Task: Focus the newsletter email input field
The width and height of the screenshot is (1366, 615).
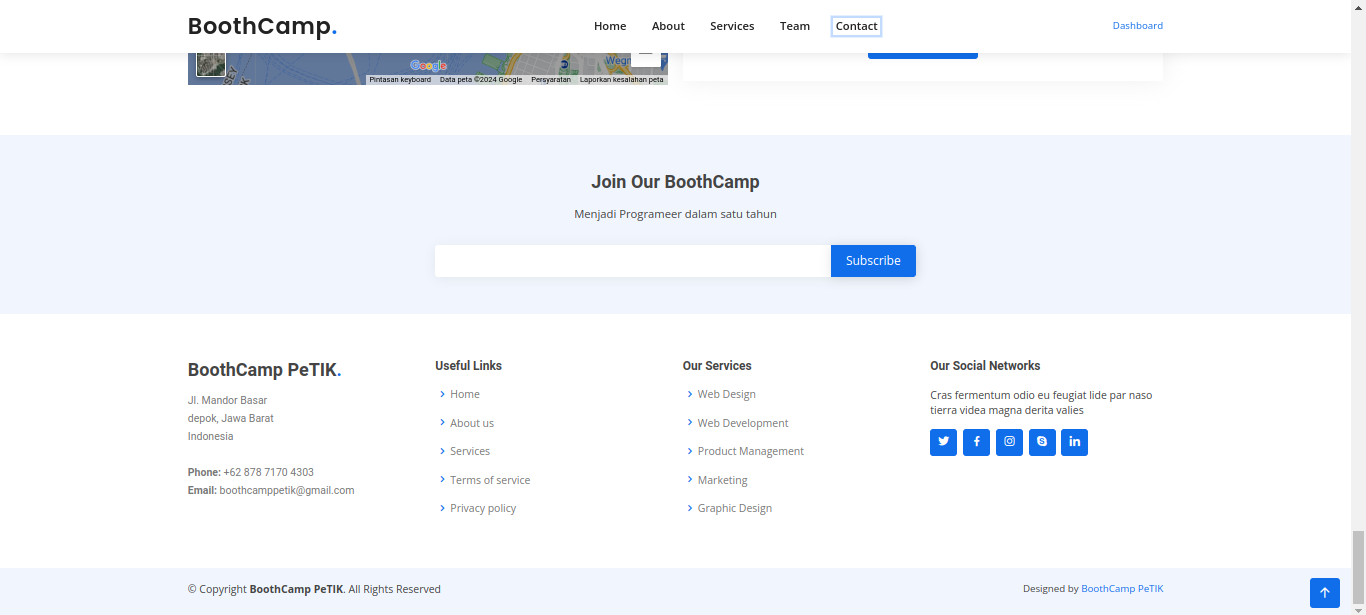Action: point(632,261)
